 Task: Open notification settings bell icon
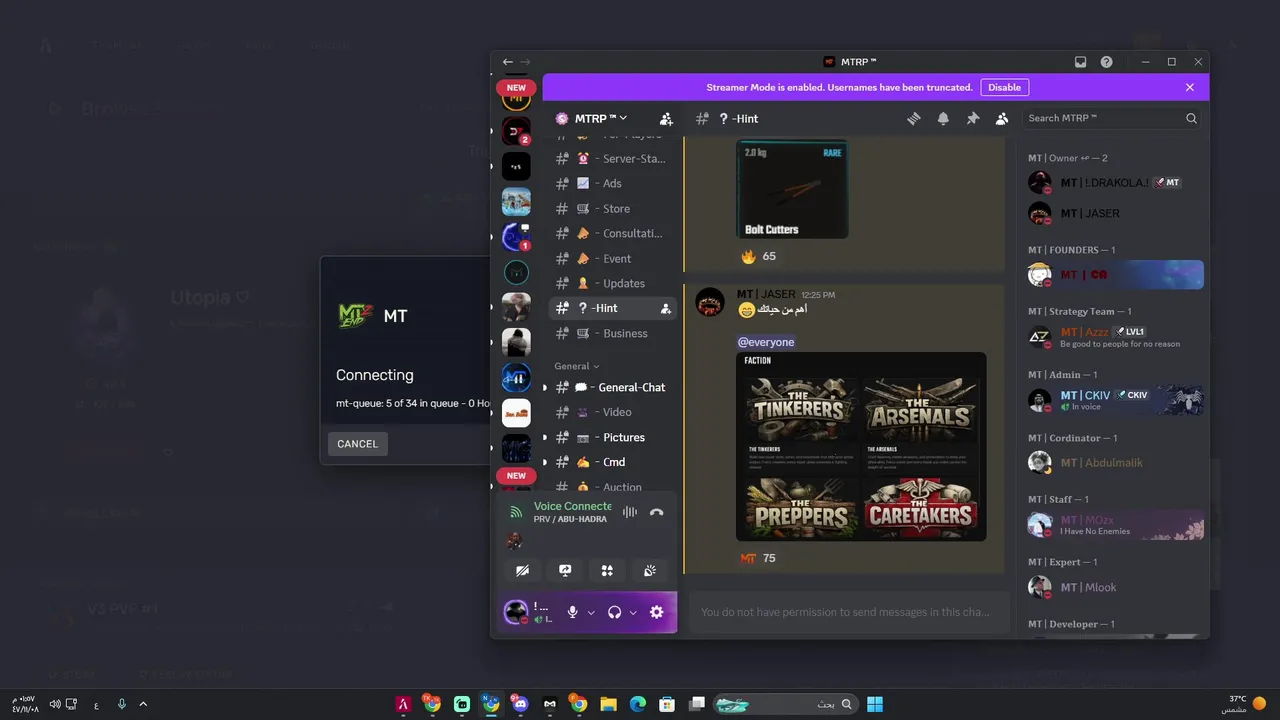943,118
